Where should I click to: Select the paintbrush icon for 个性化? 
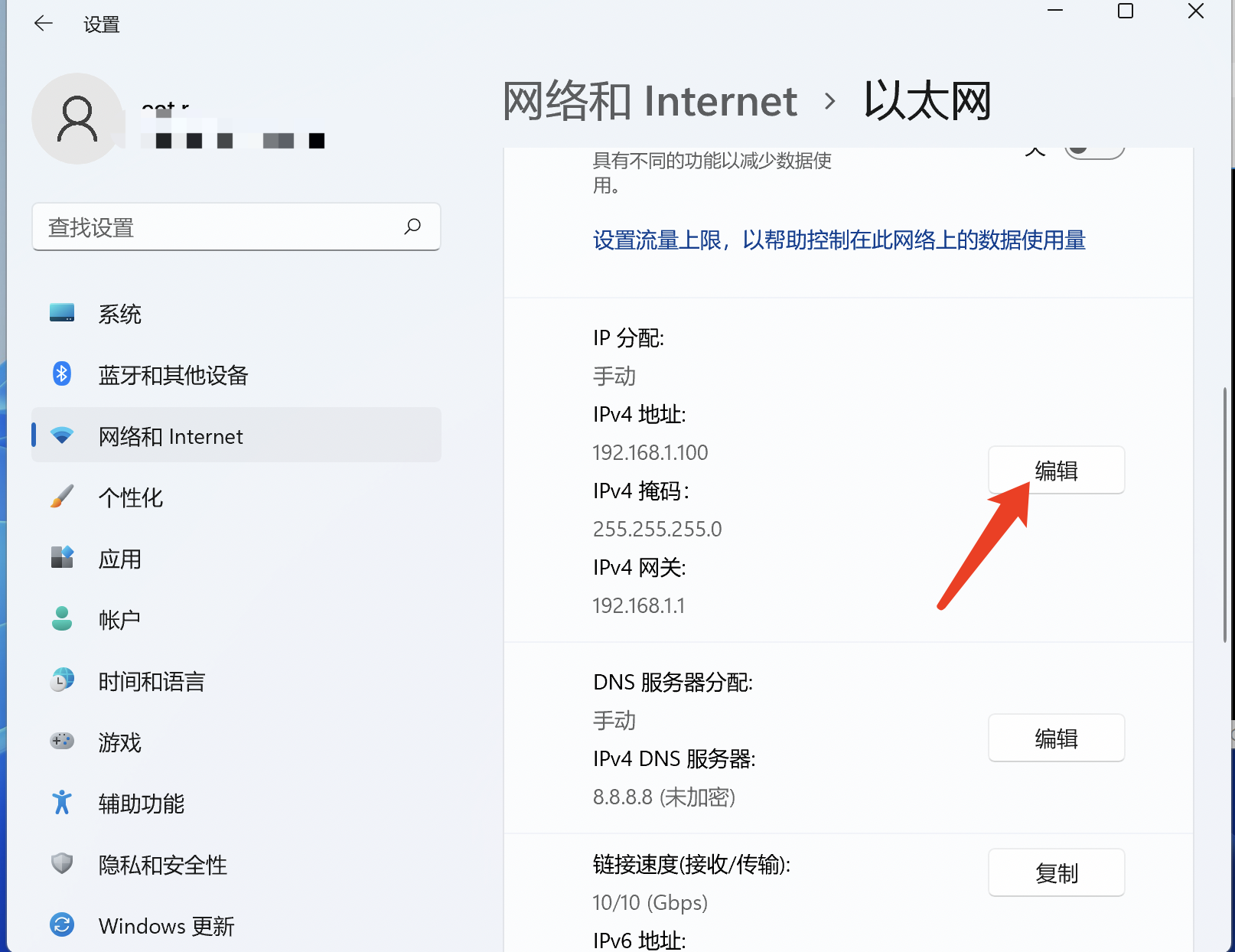point(61,496)
